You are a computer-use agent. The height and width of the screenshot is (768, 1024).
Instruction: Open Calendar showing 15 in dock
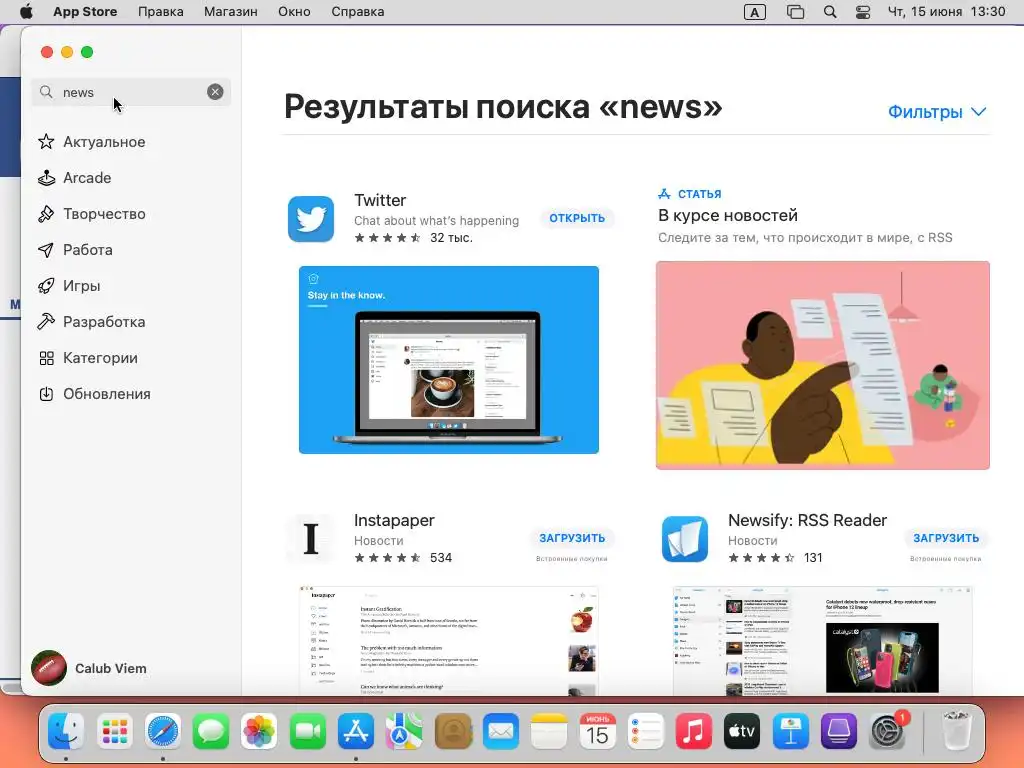tap(598, 731)
